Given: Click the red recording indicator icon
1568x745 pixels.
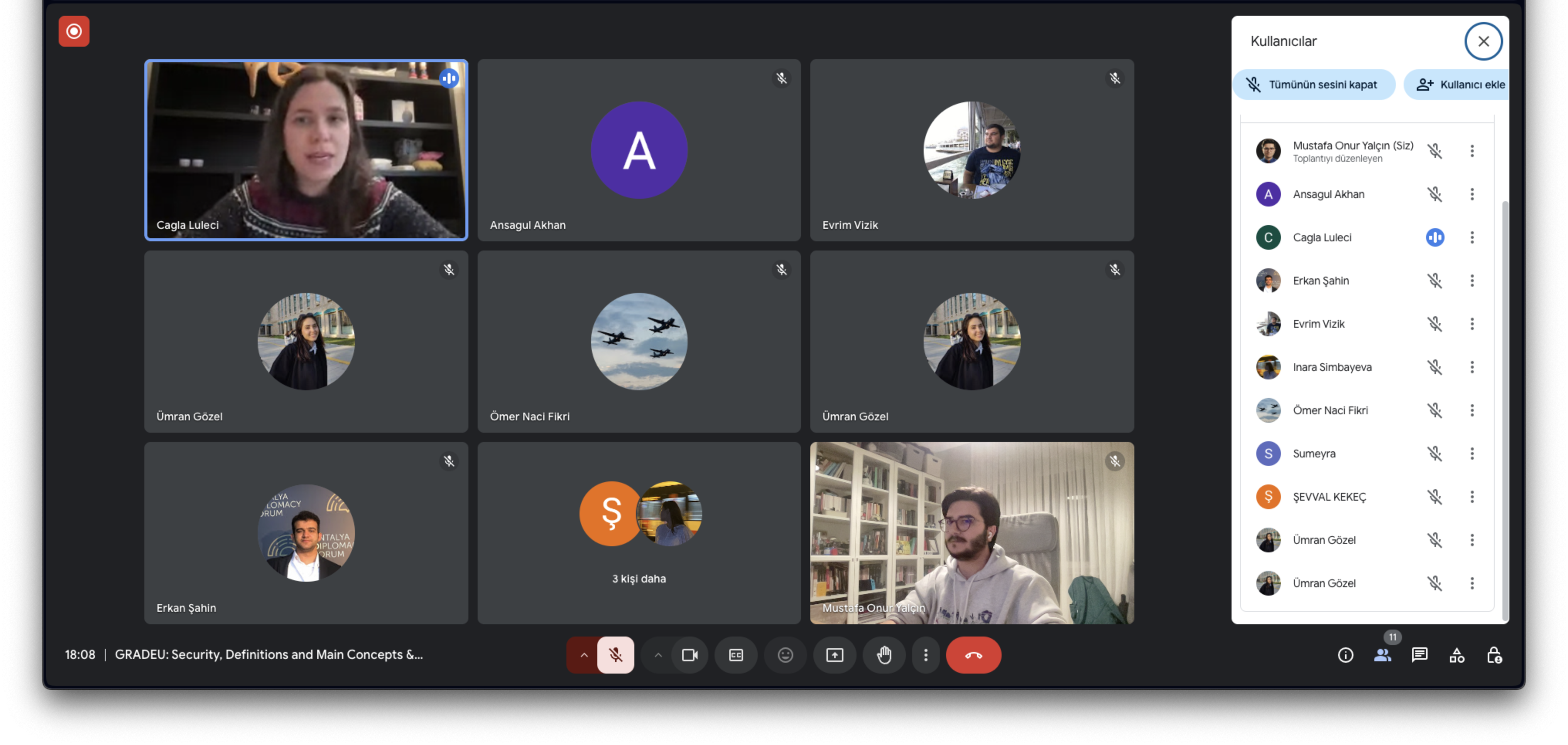Looking at the screenshot, I should [x=74, y=31].
